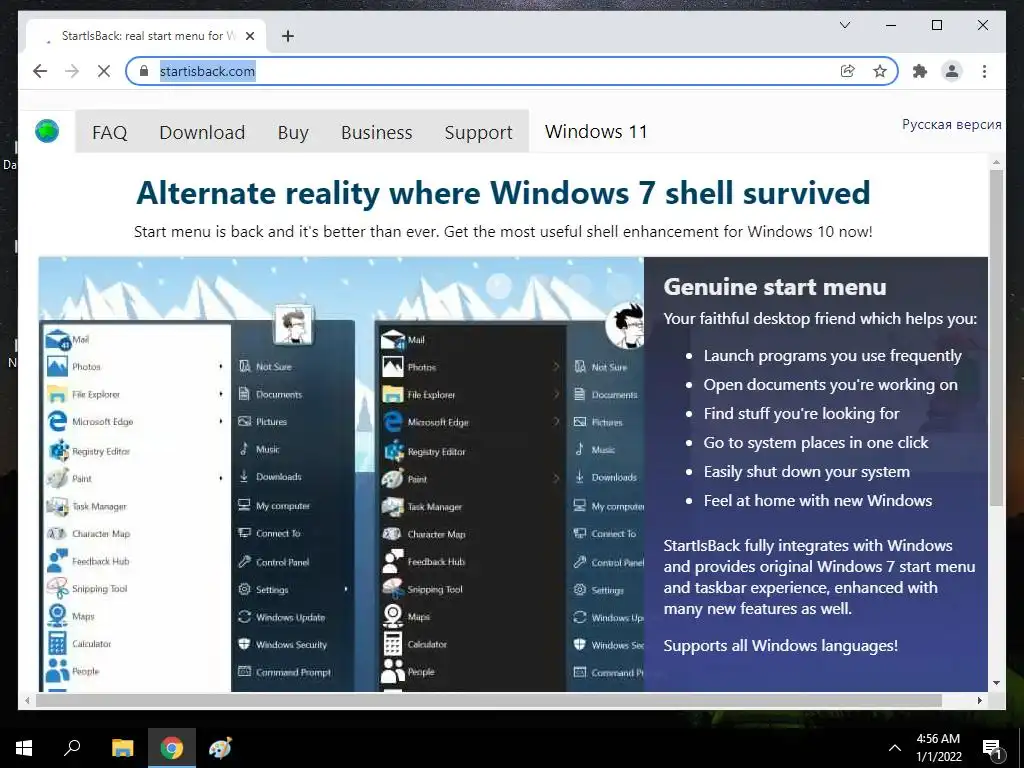Image resolution: width=1024 pixels, height=768 pixels.
Task: Open the Windows Start button on the taskbar
Action: tap(24, 748)
